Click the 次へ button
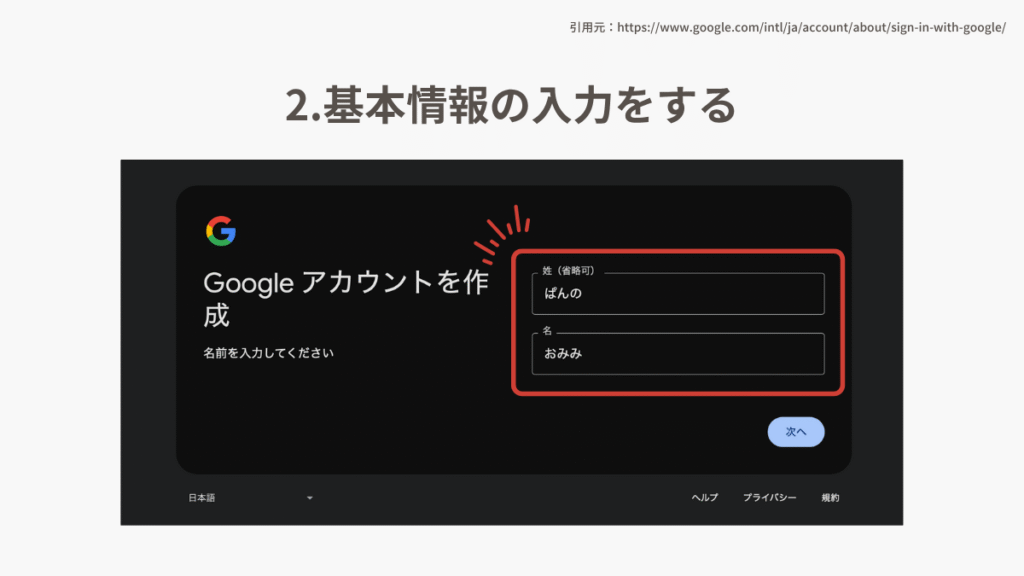This screenshot has height=576, width=1024. tap(795, 432)
